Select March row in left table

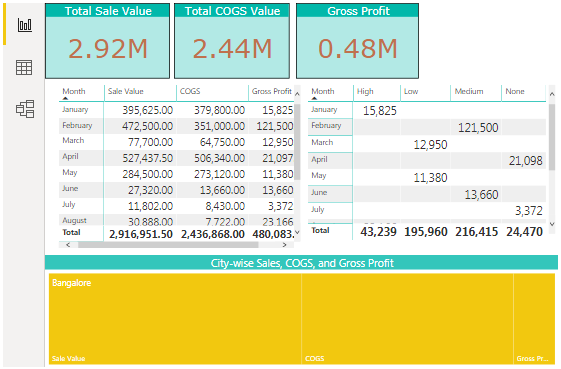click(176, 142)
